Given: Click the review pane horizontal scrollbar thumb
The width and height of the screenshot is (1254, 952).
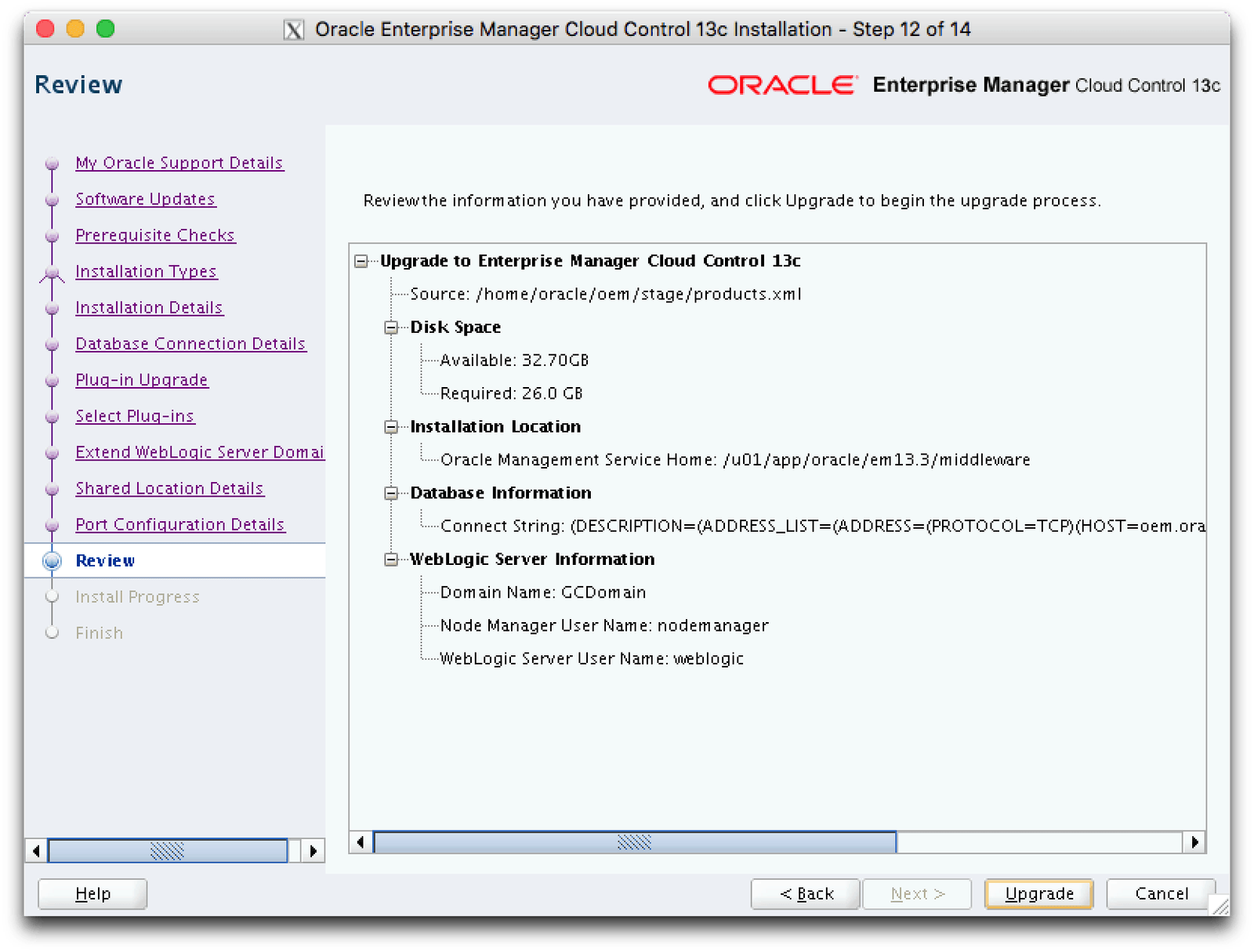Looking at the screenshot, I should pos(634,842).
